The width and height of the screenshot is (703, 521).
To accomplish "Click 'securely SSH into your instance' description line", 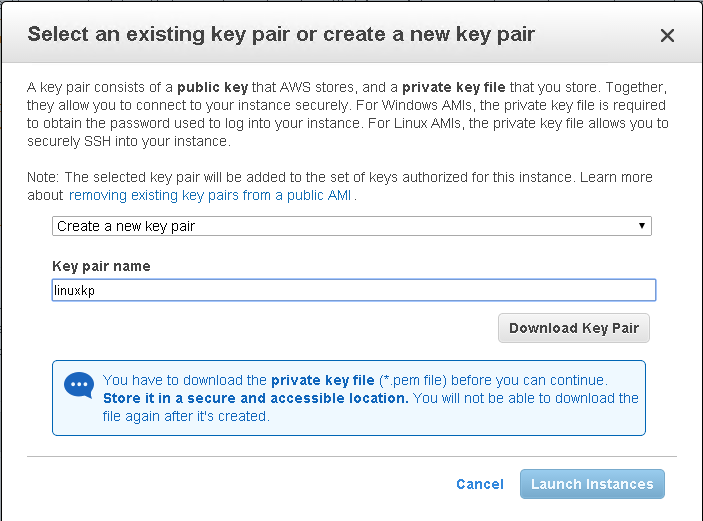I will (129, 141).
